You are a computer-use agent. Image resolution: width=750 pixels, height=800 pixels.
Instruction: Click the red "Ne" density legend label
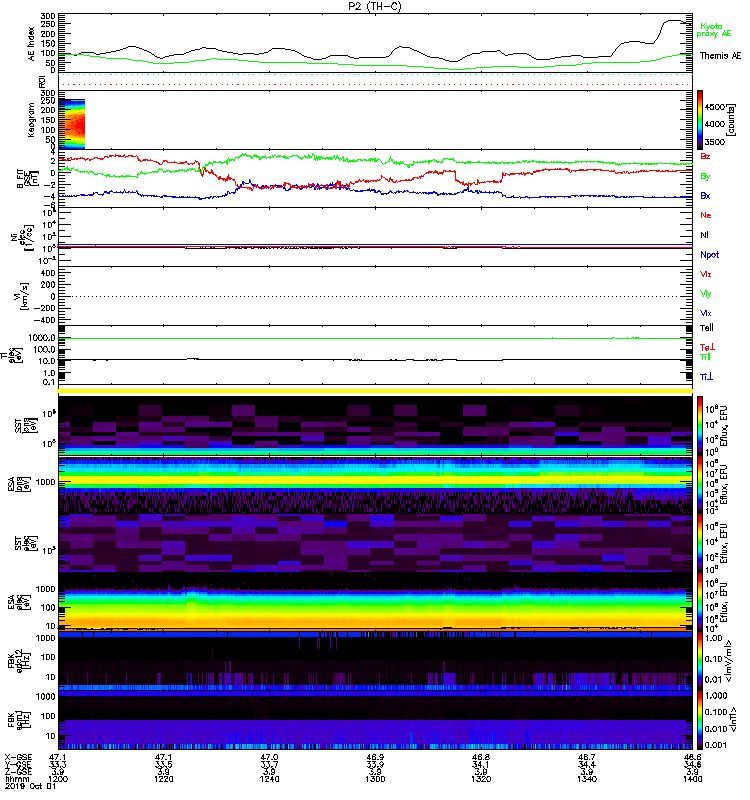tap(706, 215)
